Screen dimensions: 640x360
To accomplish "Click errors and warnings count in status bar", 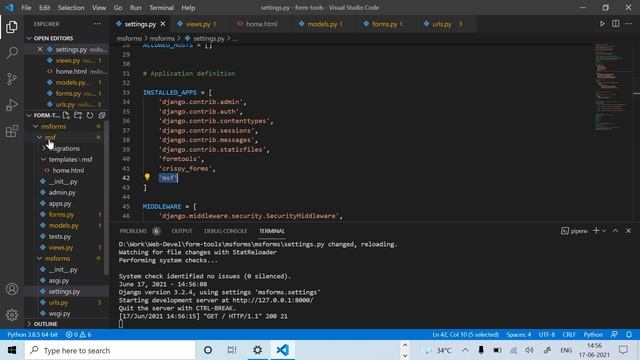I will [78, 334].
